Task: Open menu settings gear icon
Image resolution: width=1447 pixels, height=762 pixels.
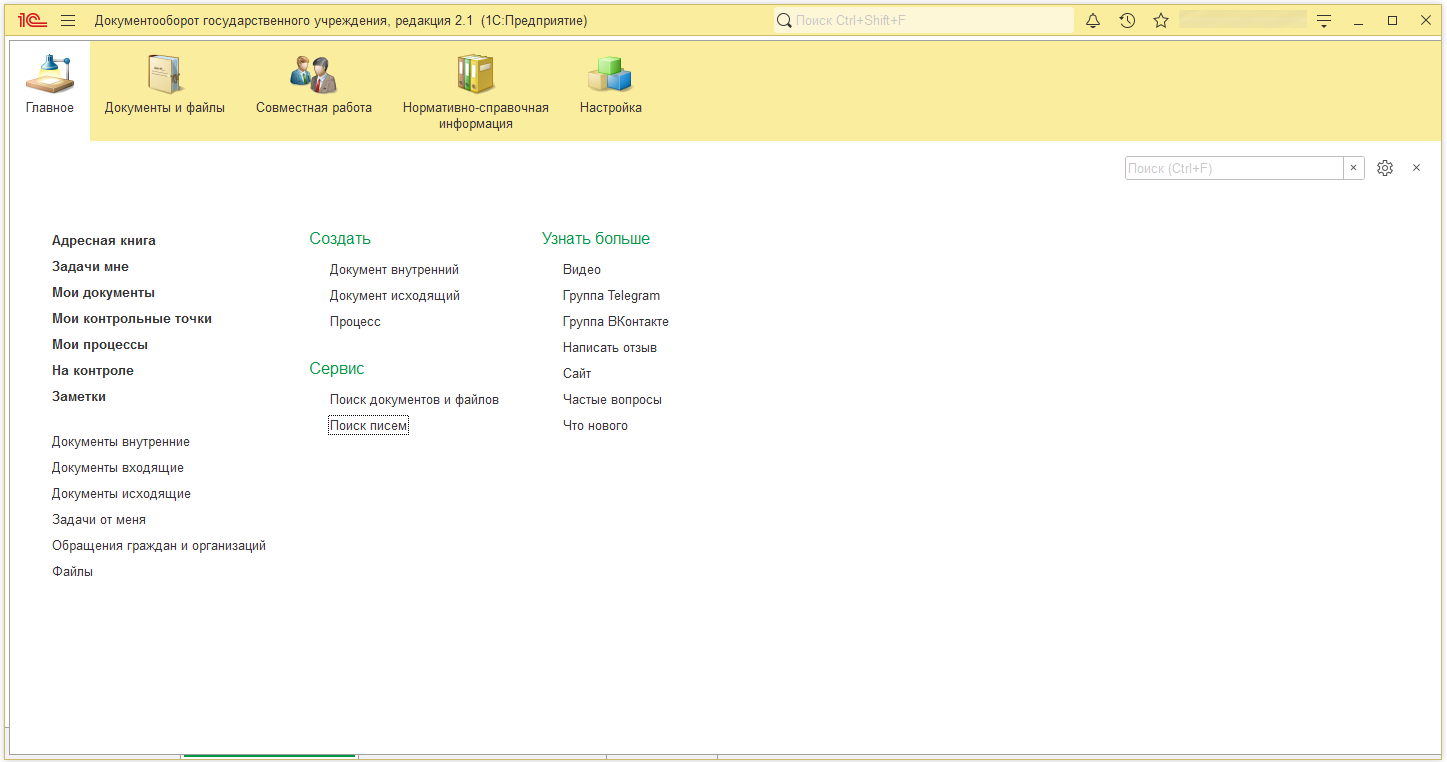Action: tap(1385, 168)
